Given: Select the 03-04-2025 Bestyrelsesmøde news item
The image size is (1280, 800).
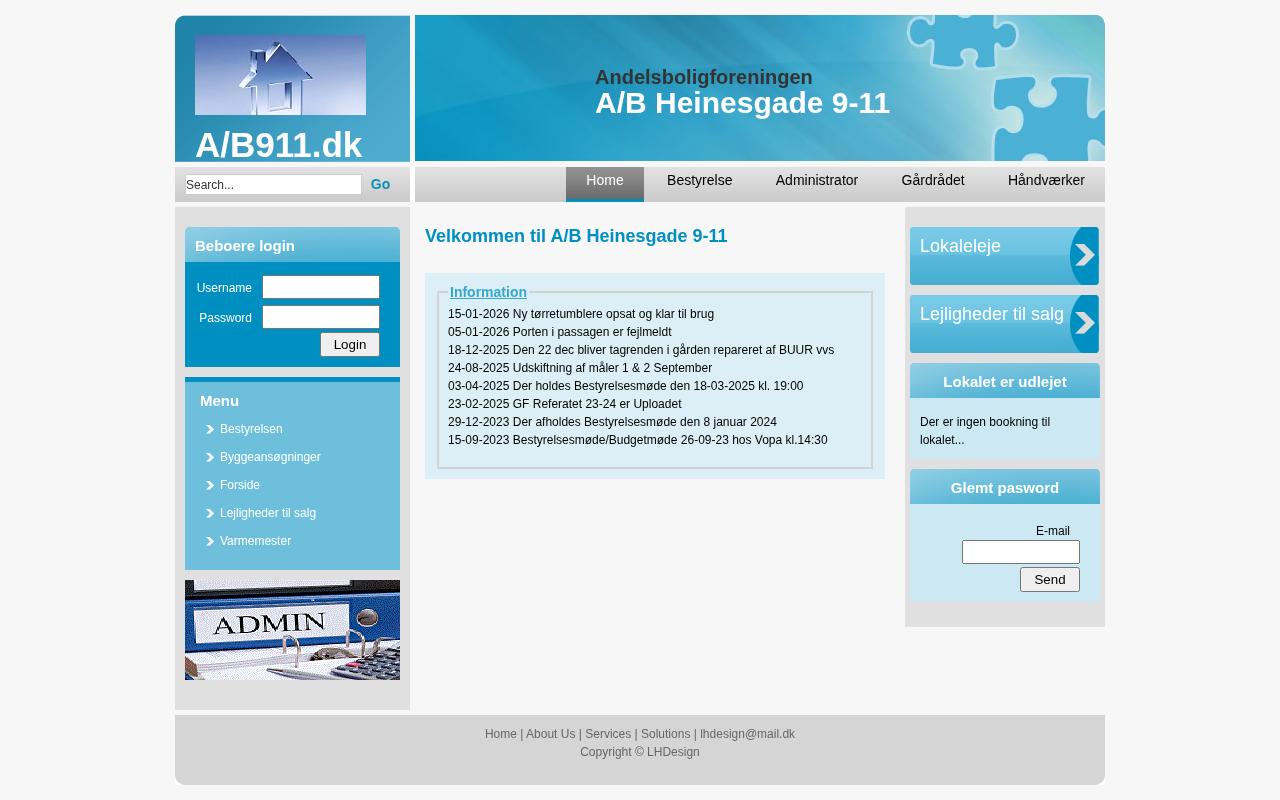Looking at the screenshot, I should (x=626, y=386).
